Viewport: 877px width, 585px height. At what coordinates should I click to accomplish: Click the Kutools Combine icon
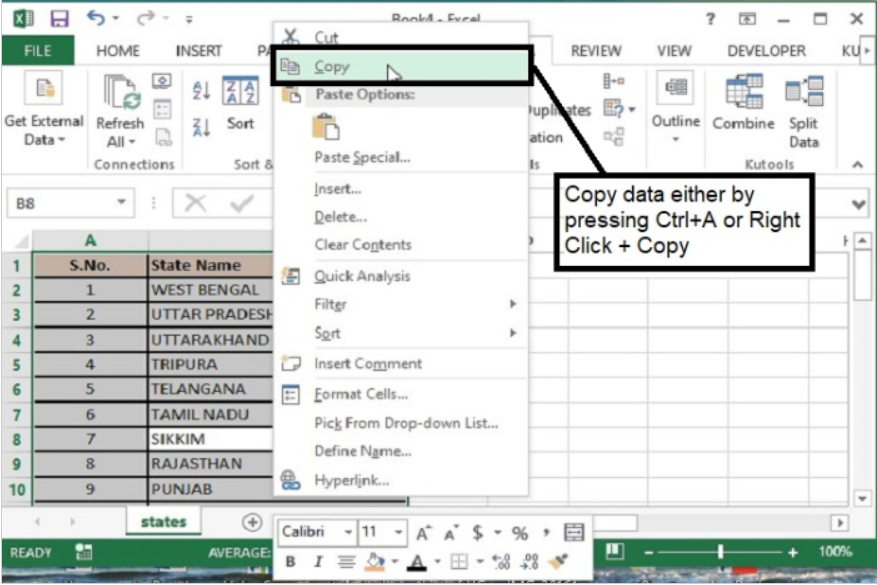(744, 92)
